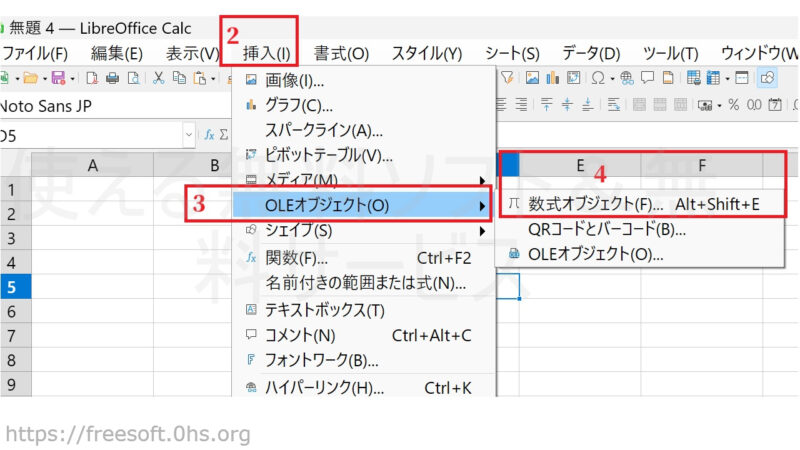Select row 5 header

coord(15,287)
